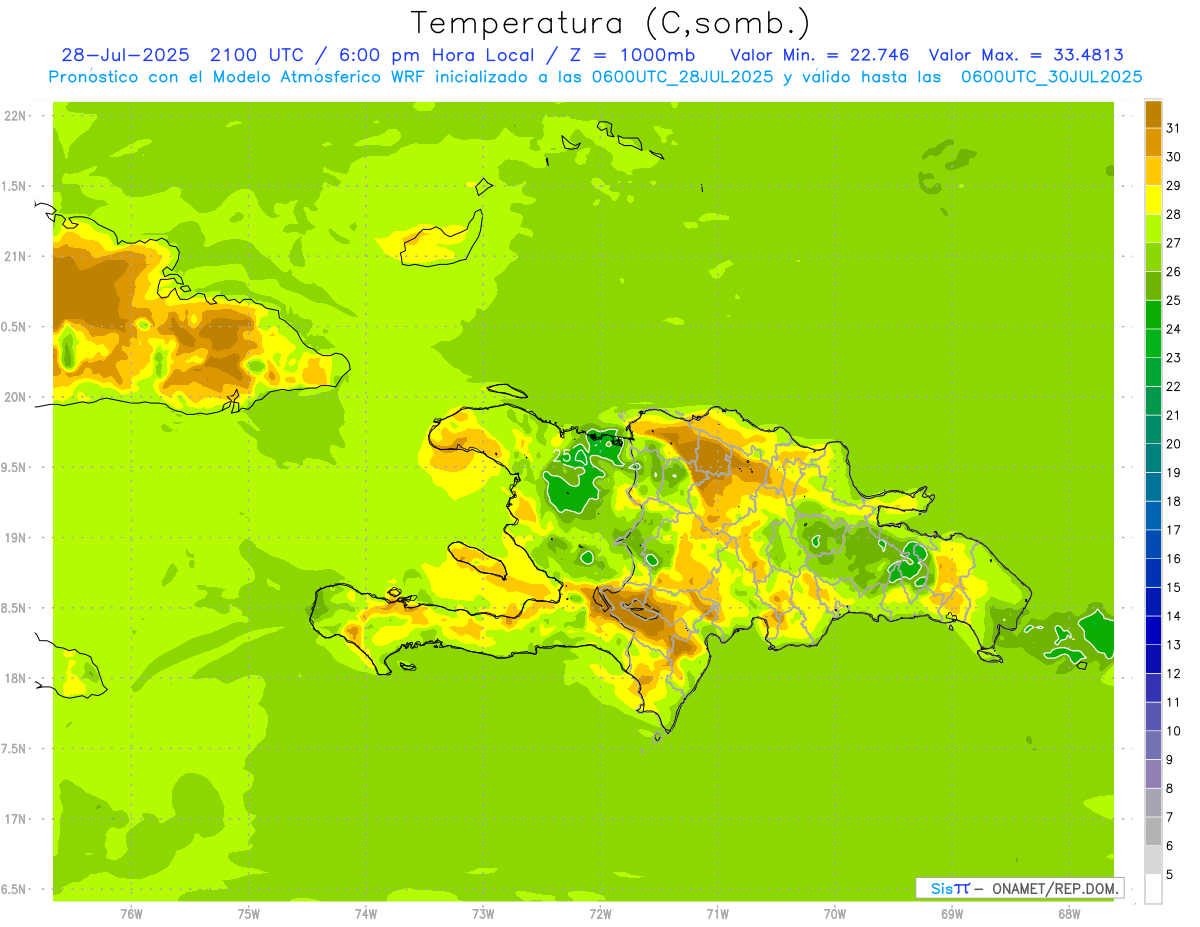Click the "ONAMET/REP.DOM." credit label
Screen dimensions: 1200x927
point(1055,888)
